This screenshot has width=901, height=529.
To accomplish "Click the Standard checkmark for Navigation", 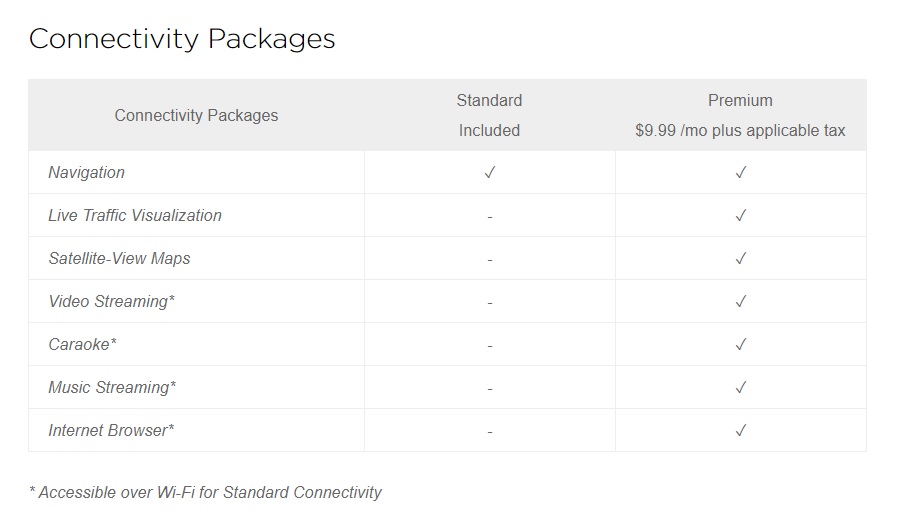I will point(490,172).
